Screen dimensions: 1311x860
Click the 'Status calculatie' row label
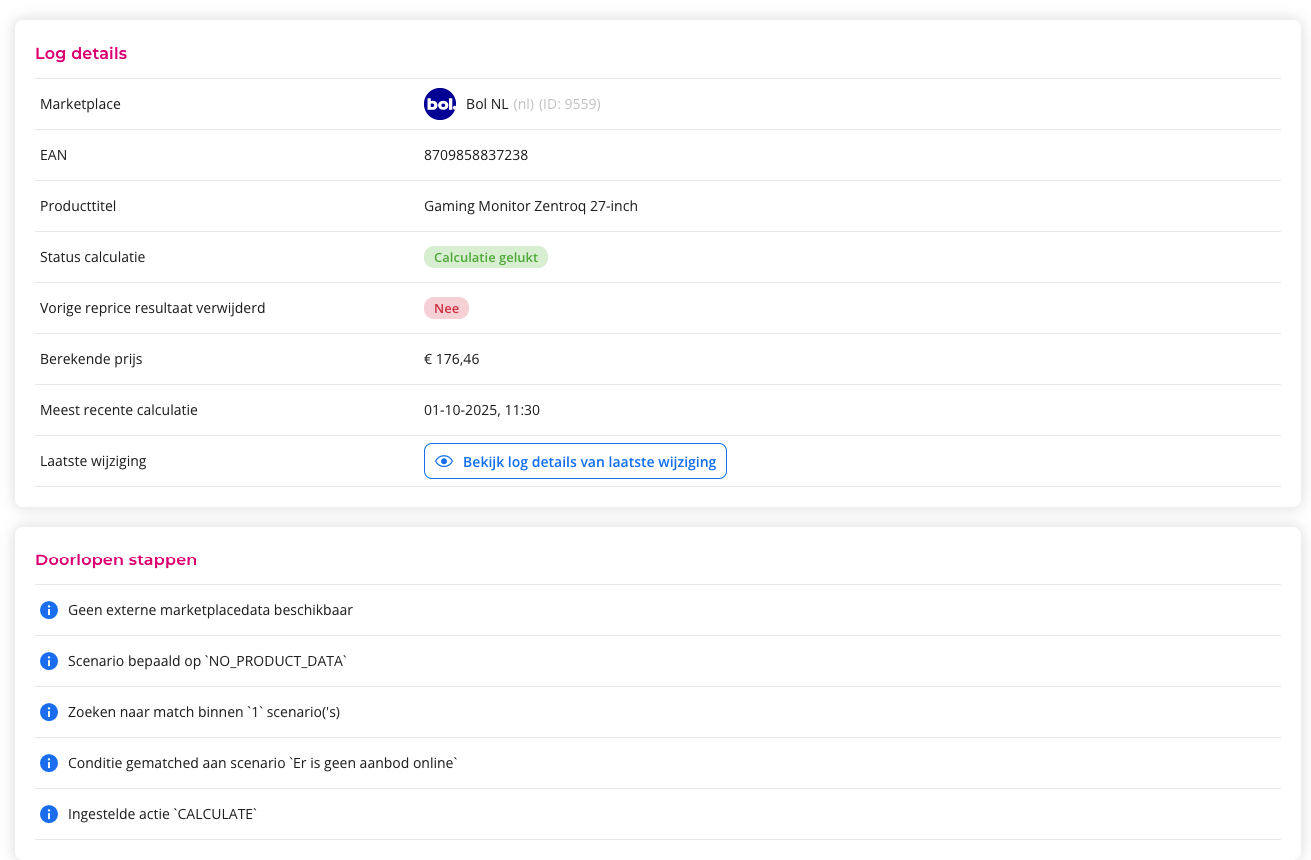coord(93,257)
